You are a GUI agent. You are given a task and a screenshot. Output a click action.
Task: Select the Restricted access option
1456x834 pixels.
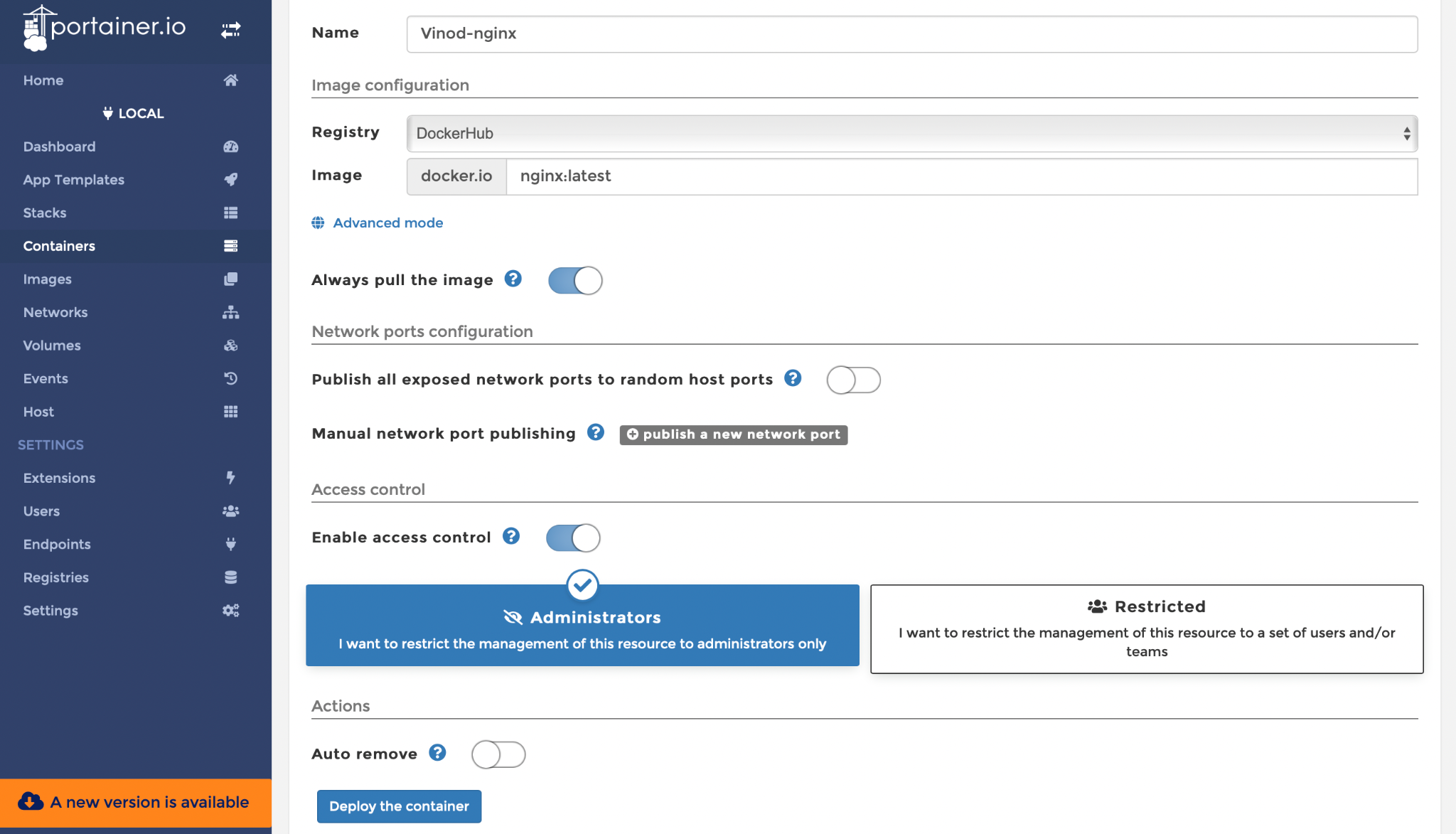pyautogui.click(x=1146, y=629)
